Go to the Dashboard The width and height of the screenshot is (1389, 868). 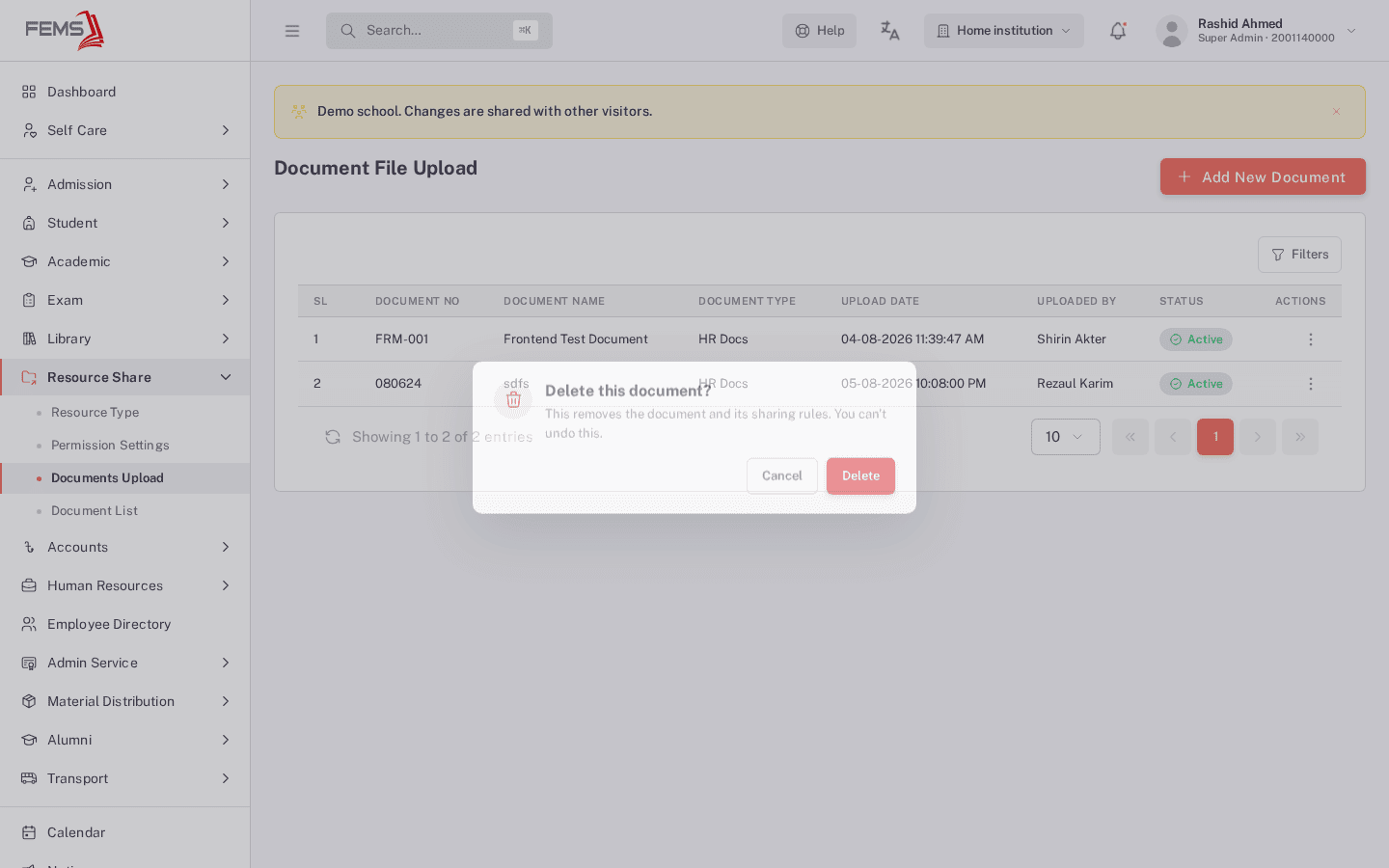coord(125,92)
